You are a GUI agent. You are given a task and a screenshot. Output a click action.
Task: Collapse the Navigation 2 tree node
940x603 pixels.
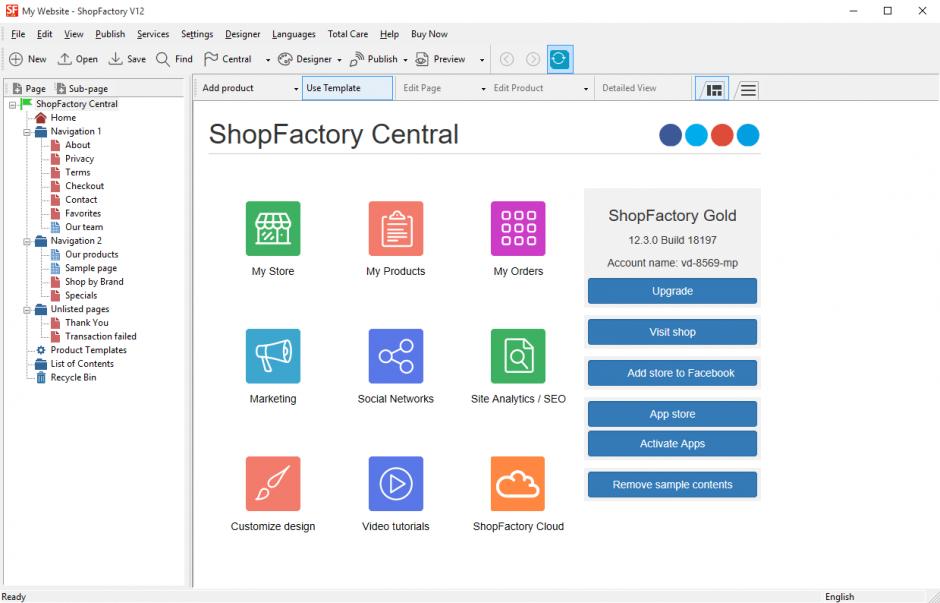[x=27, y=242]
